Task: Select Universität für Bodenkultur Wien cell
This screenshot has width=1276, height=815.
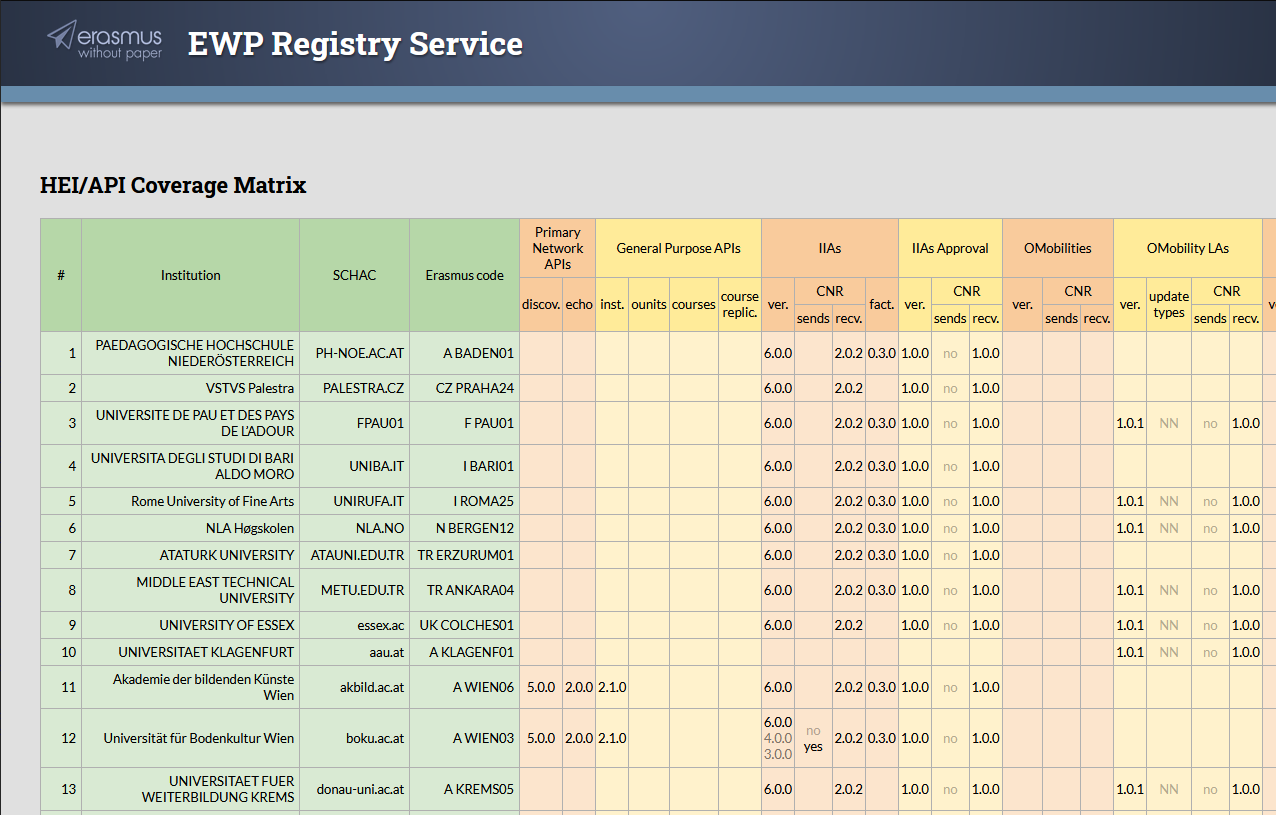Action: pyautogui.click(x=190, y=738)
